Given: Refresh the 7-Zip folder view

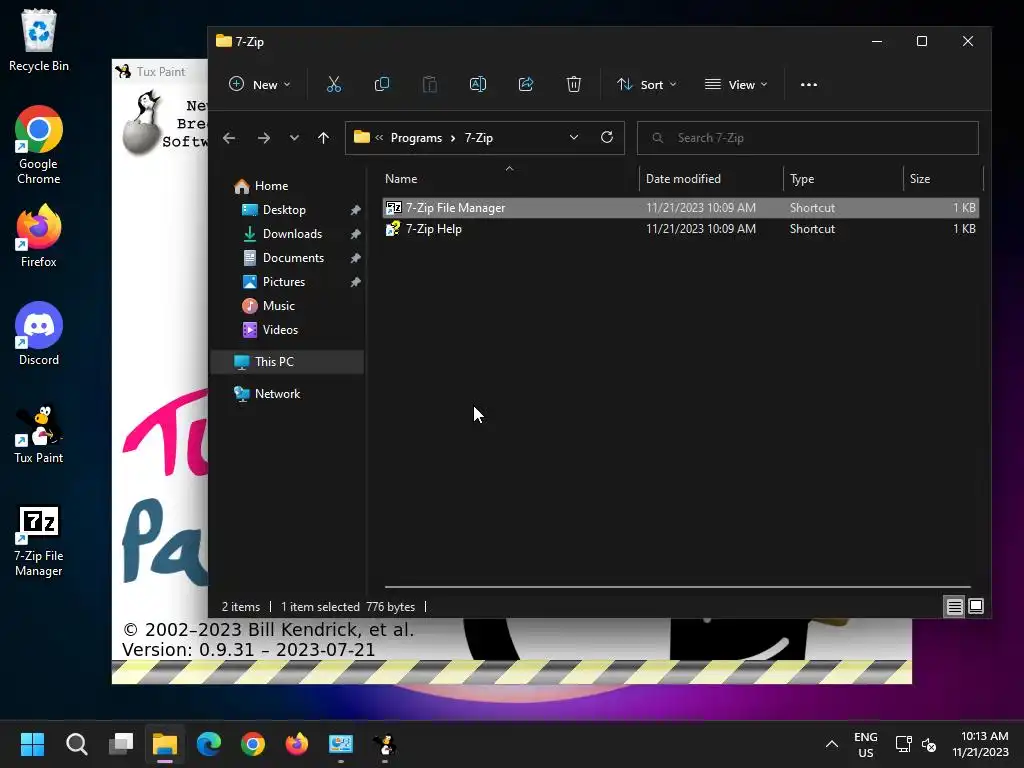Looking at the screenshot, I should pyautogui.click(x=607, y=137).
